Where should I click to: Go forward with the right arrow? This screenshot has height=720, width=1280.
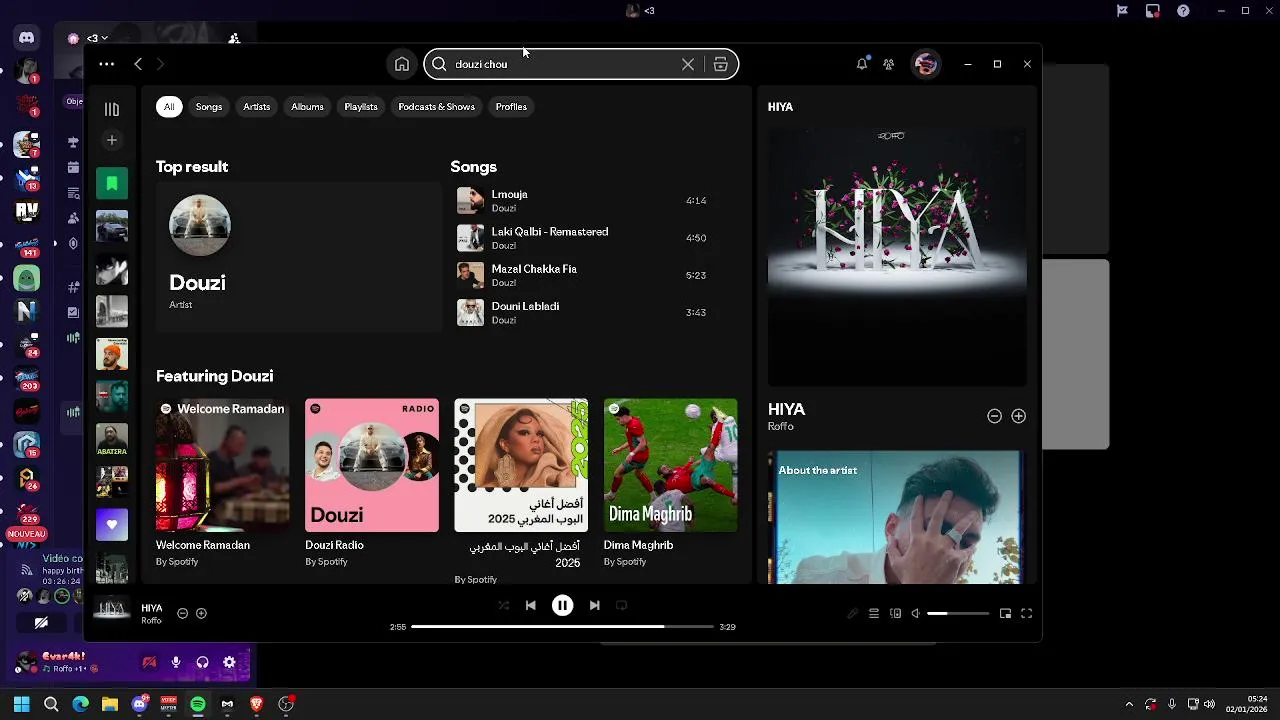coord(160,64)
